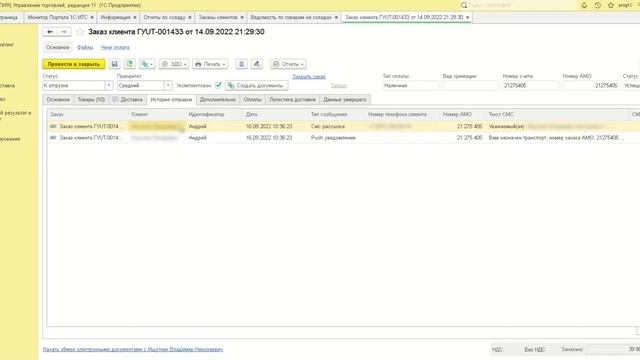Image resolution: width=640 pixels, height=360 pixels.
Task: Open the Логистика доставки tab
Action: click(292, 100)
